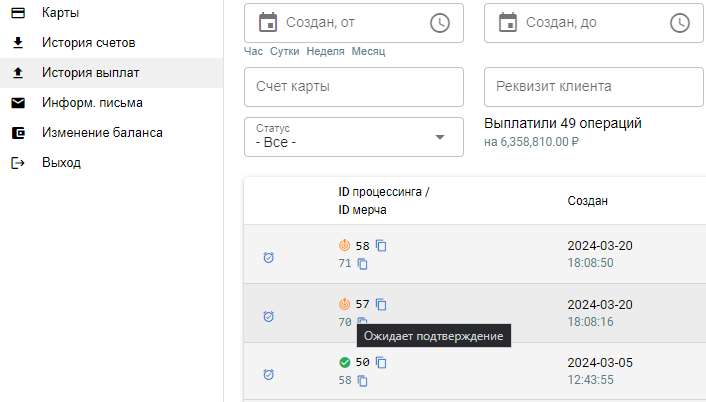Copy processing ID 57
This screenshot has height=402, width=706.
click(381, 304)
